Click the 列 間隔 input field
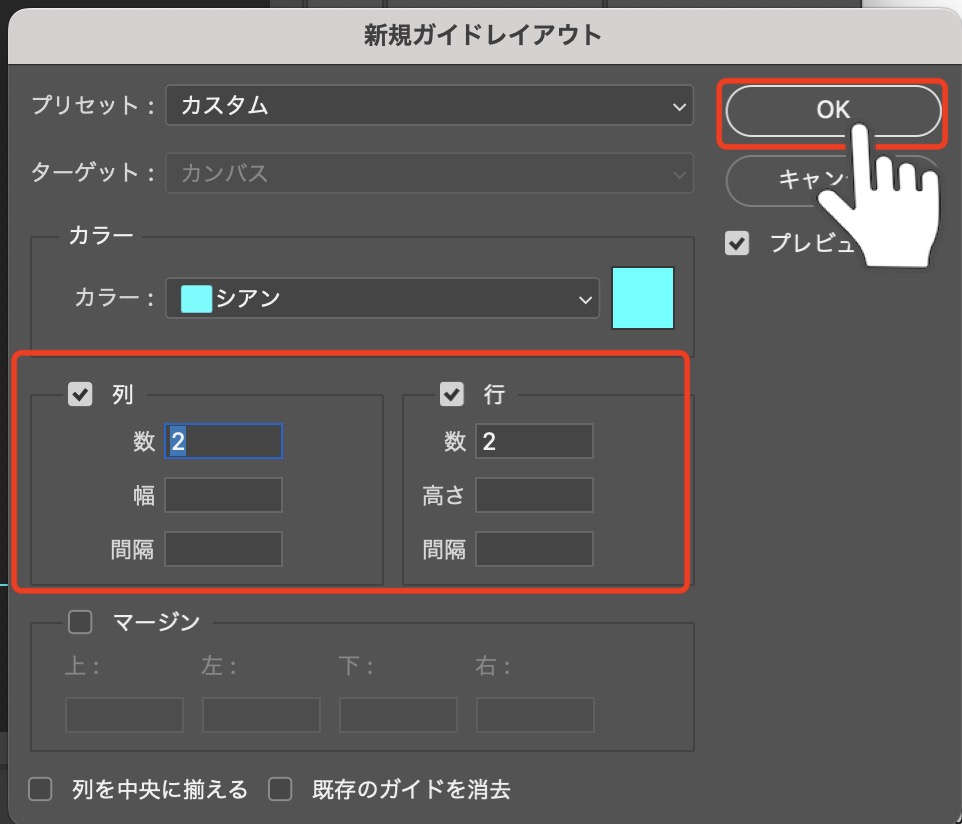 tap(223, 549)
